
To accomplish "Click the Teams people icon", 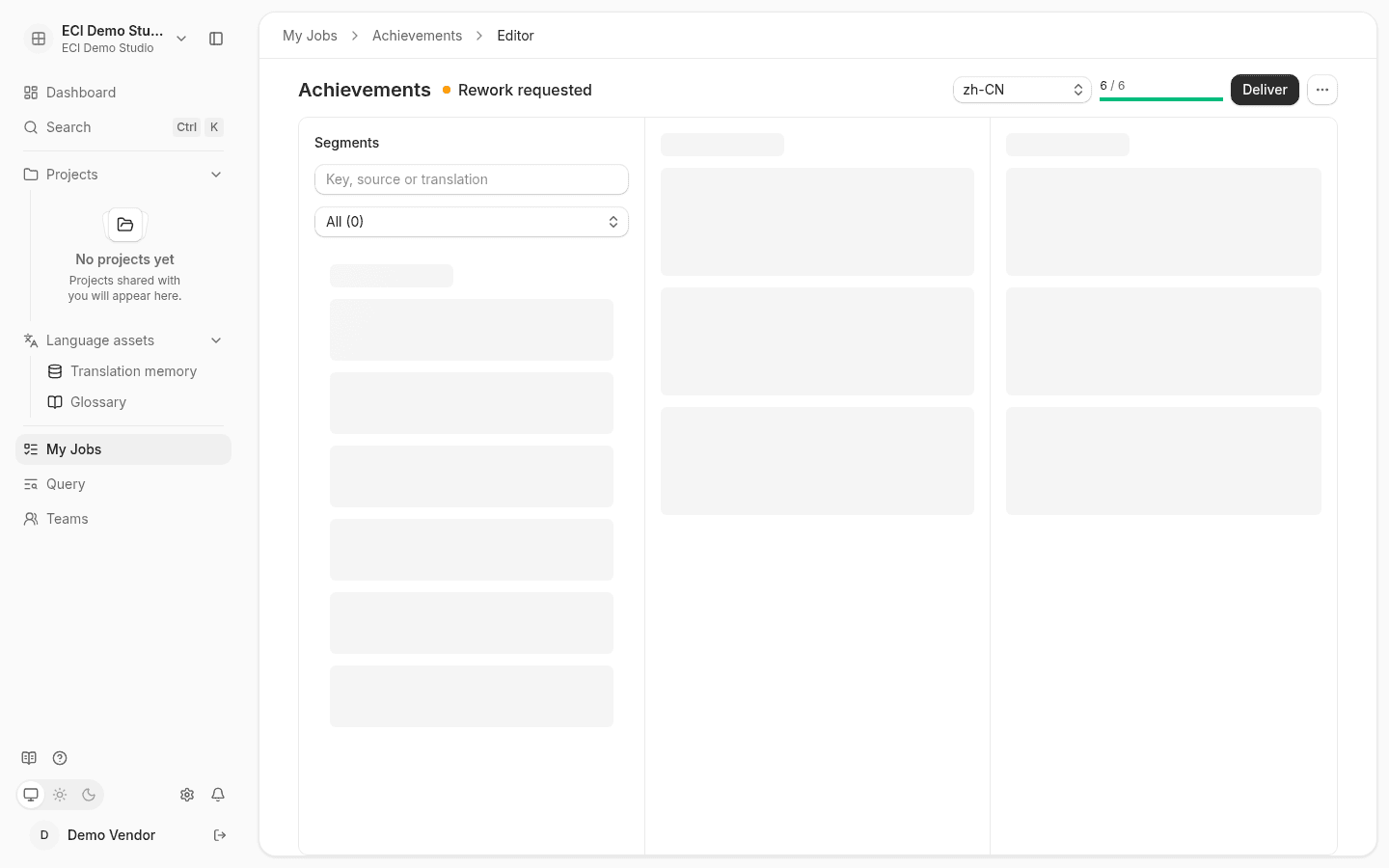I will [x=31, y=519].
